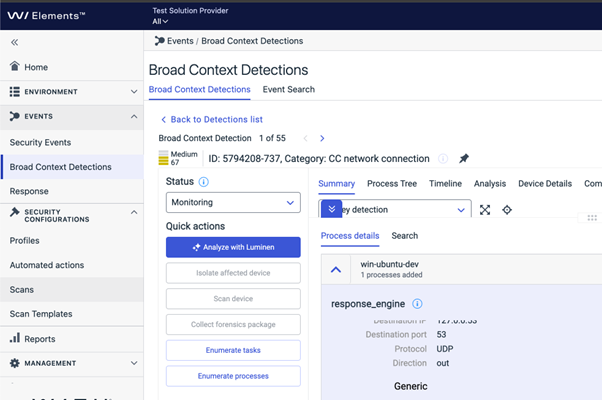Collapse the sidebar with double-chevron icon
This screenshot has width=602, height=400.
[15, 42]
